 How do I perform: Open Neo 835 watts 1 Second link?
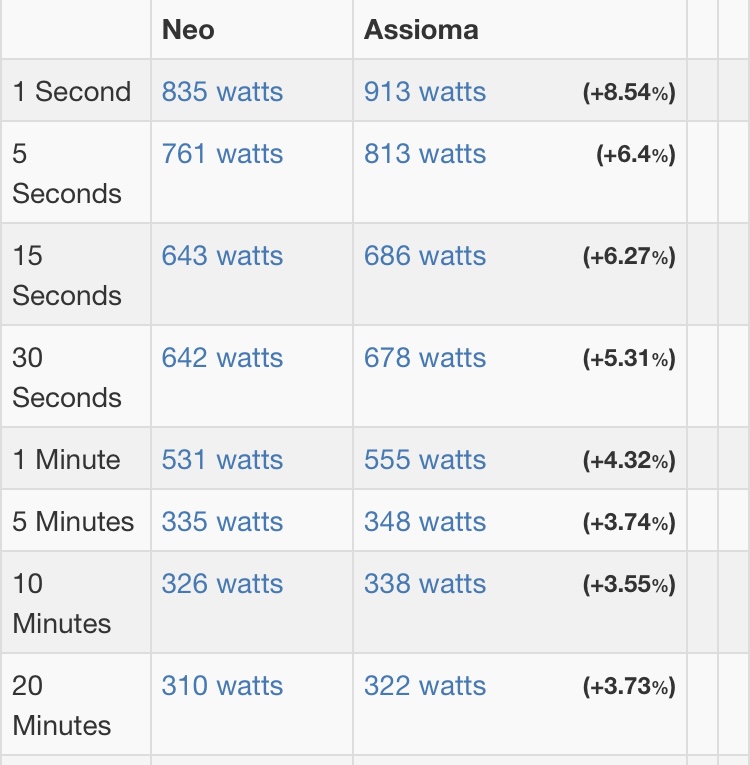[x=222, y=91]
